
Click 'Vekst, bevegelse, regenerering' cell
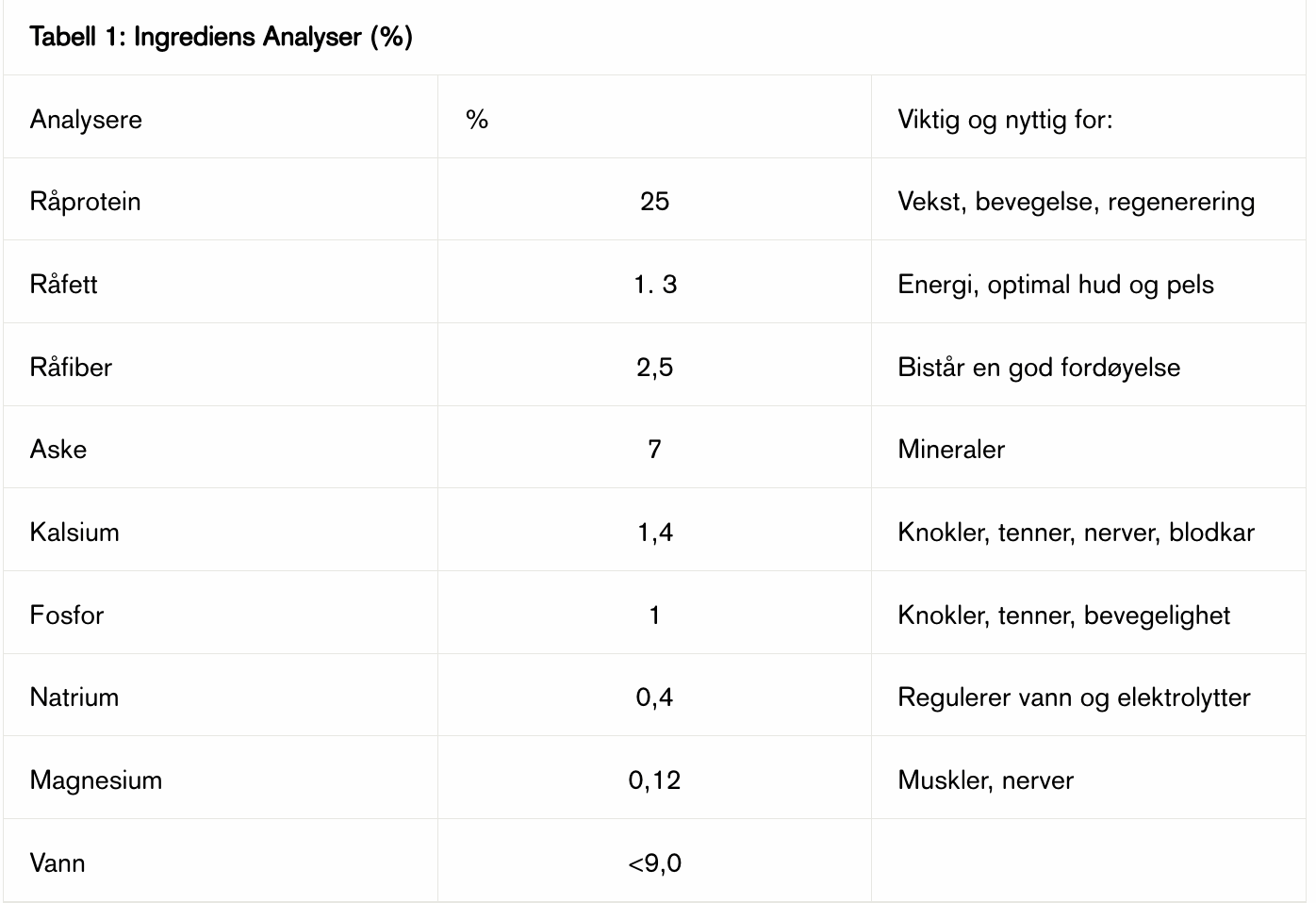(x=1076, y=202)
